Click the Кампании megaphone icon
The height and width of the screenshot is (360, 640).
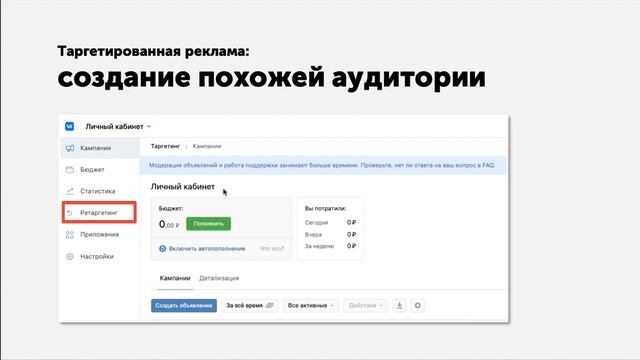(x=70, y=148)
